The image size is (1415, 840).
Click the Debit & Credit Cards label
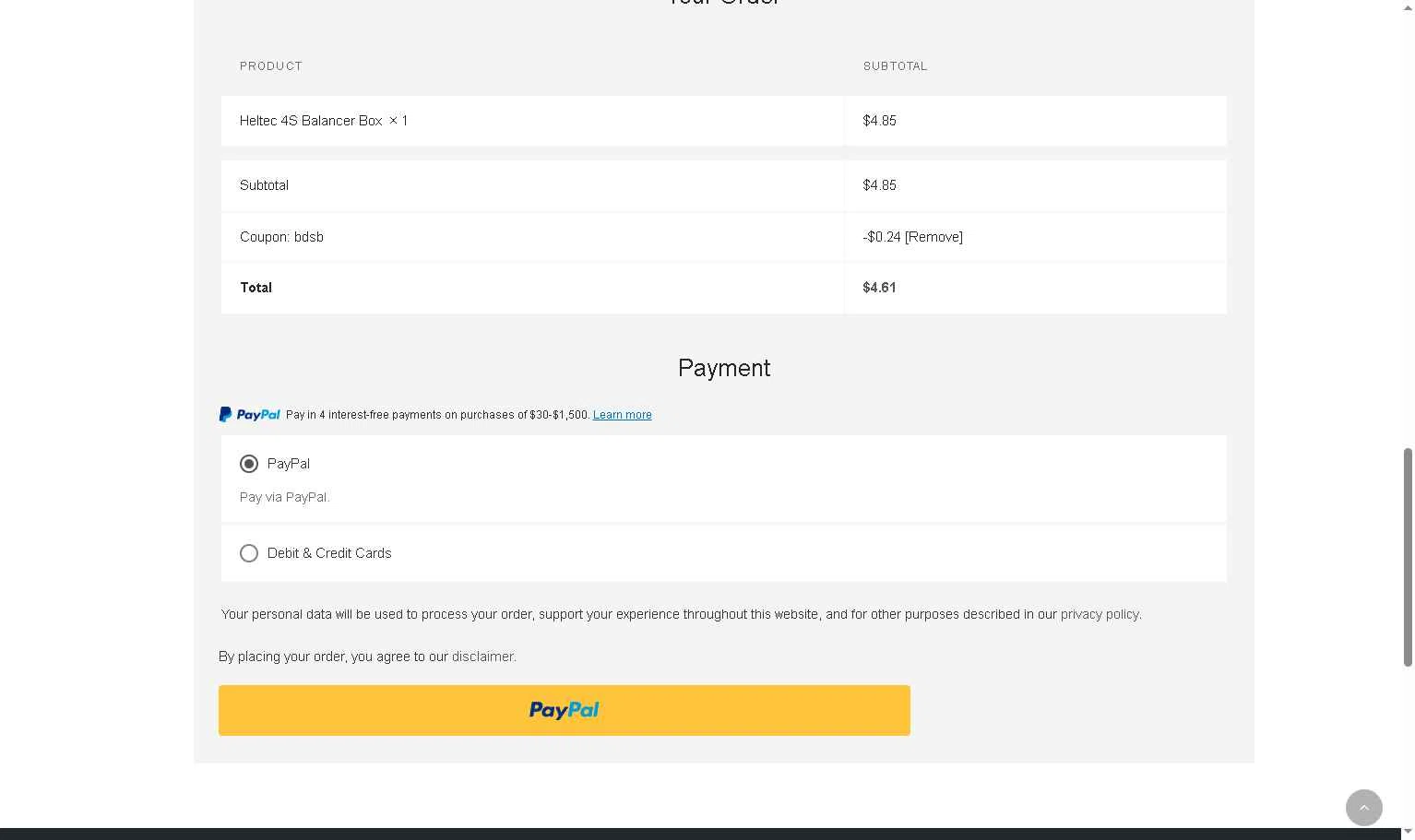(329, 553)
